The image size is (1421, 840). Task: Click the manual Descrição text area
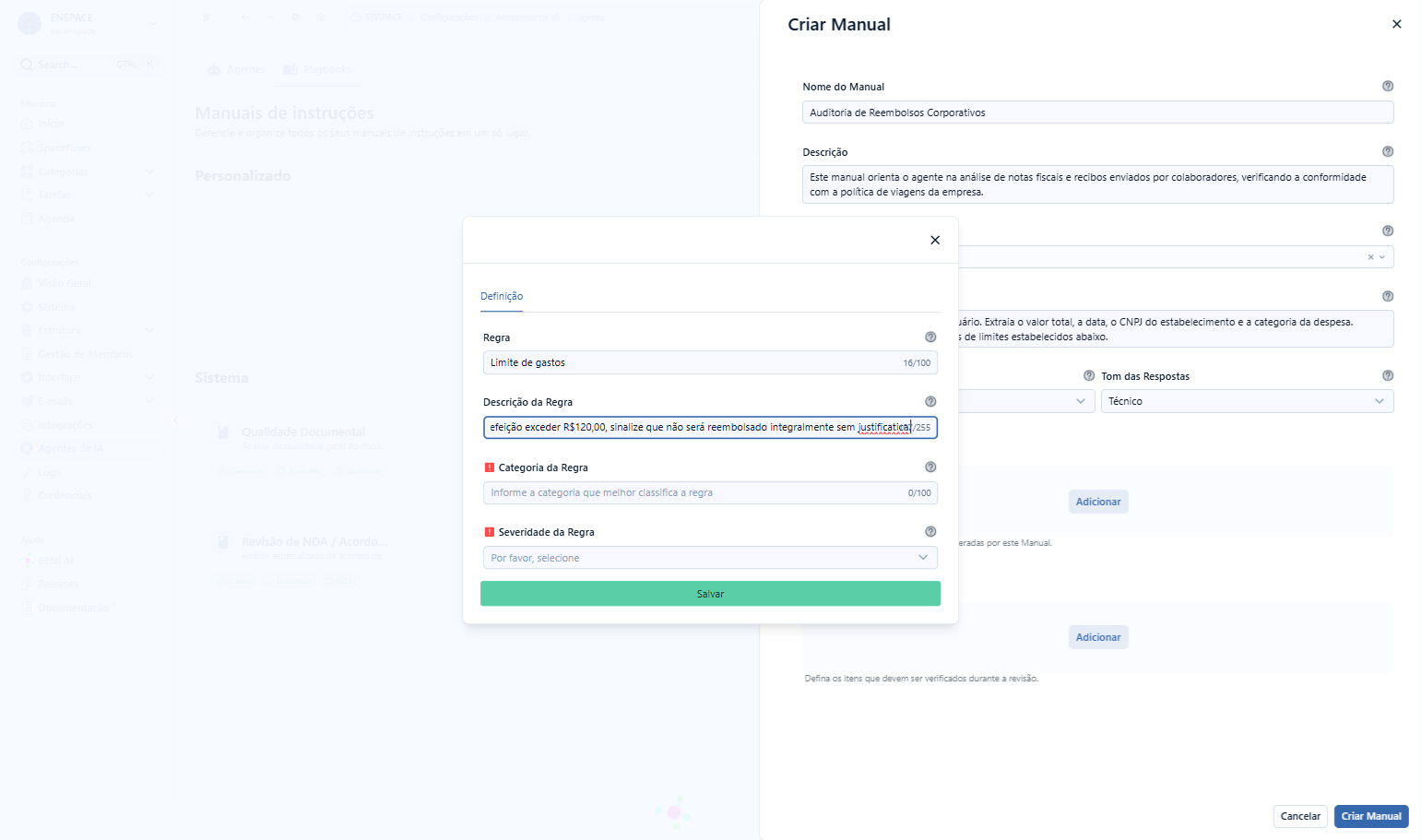pos(1097,184)
